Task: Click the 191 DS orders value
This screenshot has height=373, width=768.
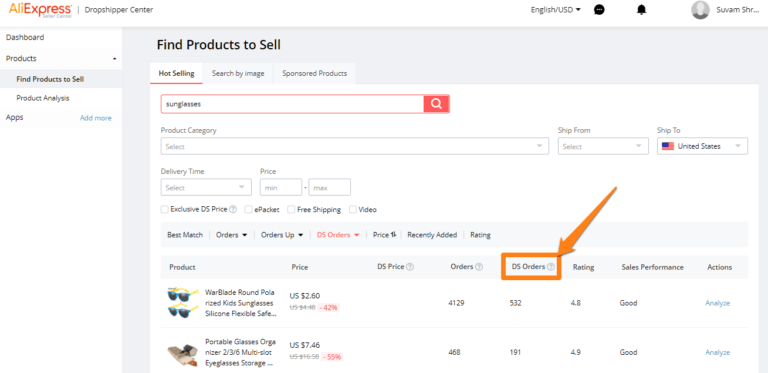Action: (515, 352)
